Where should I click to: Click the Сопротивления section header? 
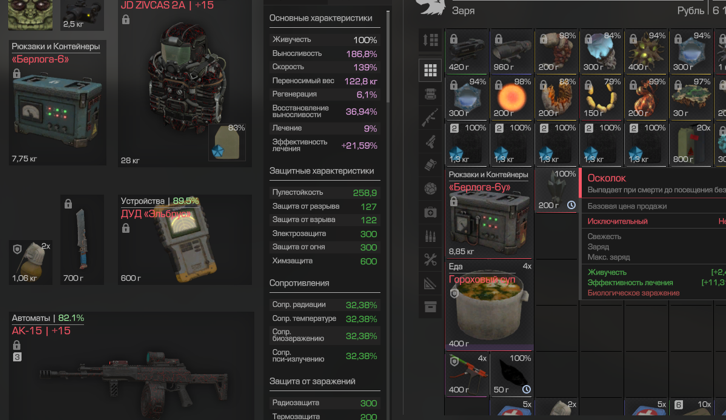point(299,283)
